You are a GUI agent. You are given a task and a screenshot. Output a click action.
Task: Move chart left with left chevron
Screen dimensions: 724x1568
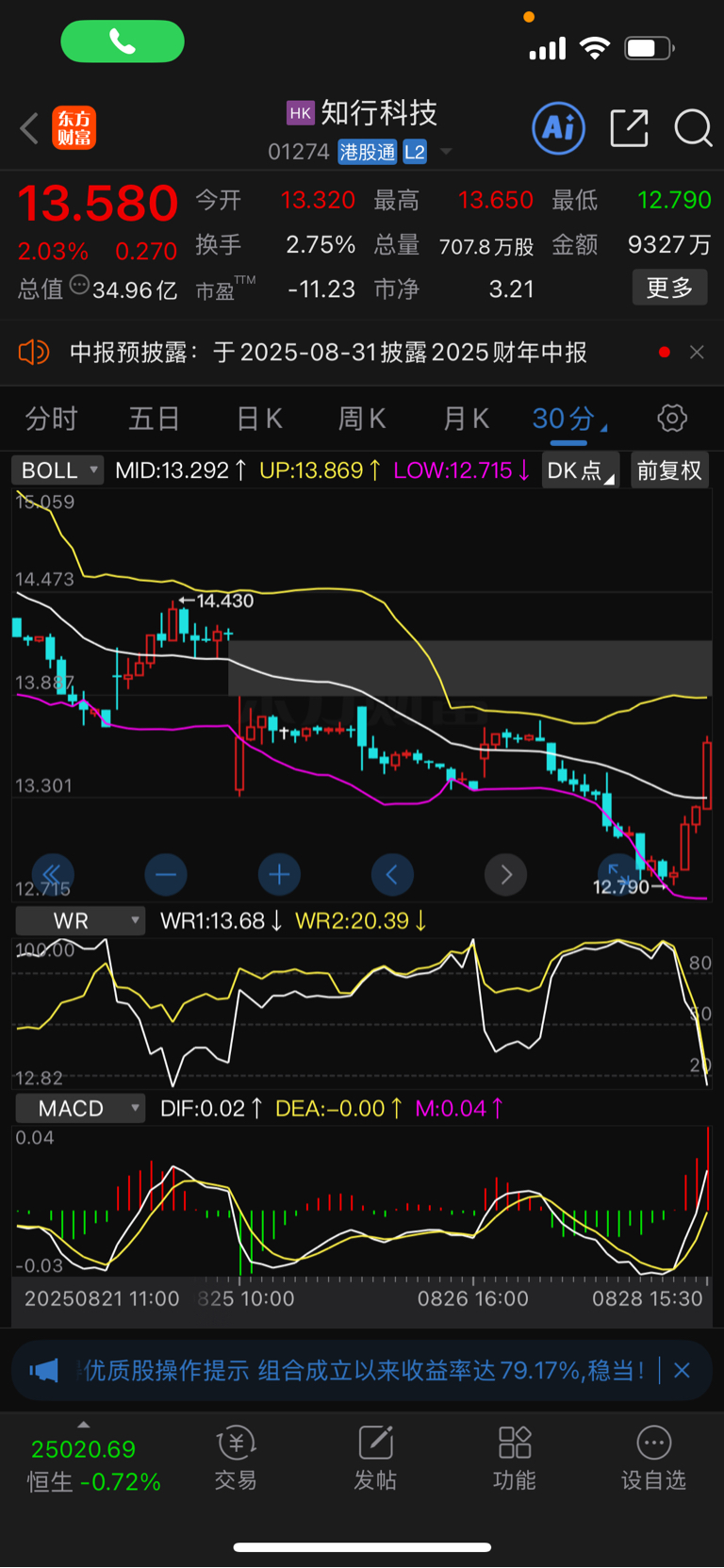[x=392, y=875]
